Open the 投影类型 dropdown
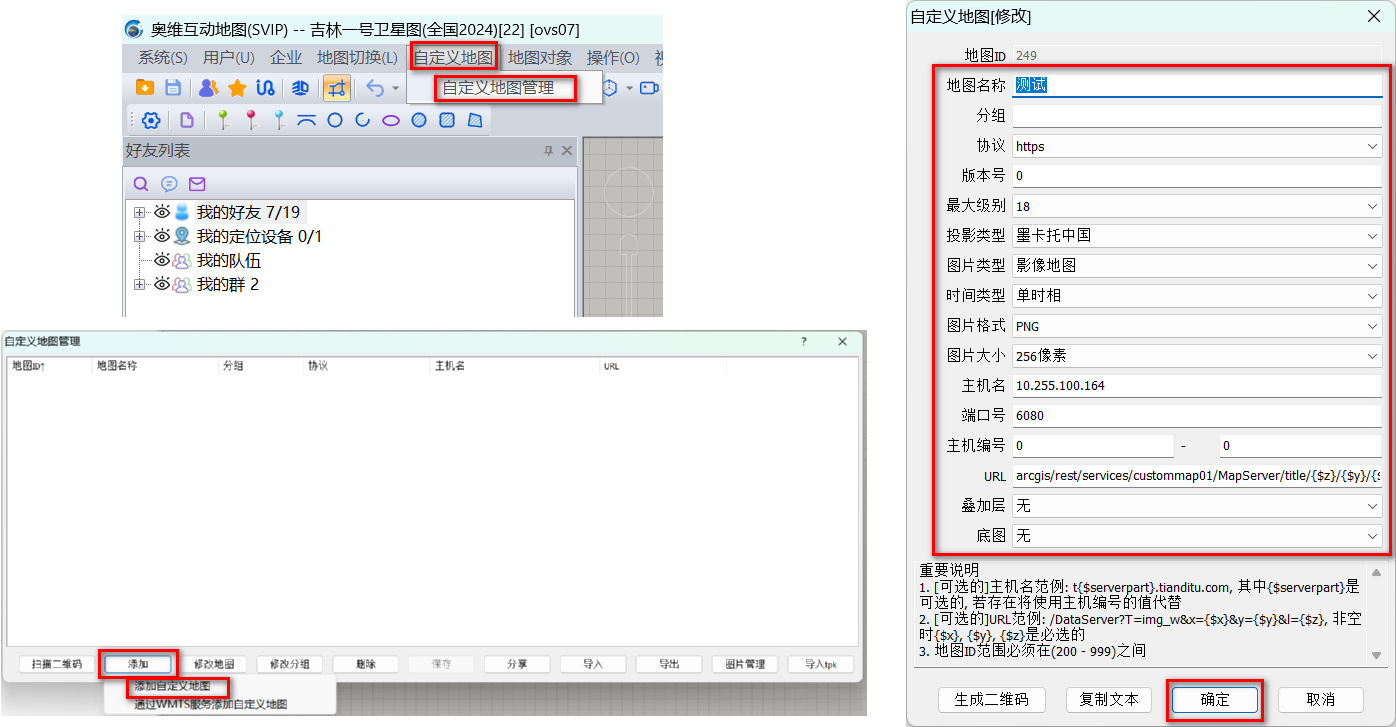 [x=1197, y=236]
